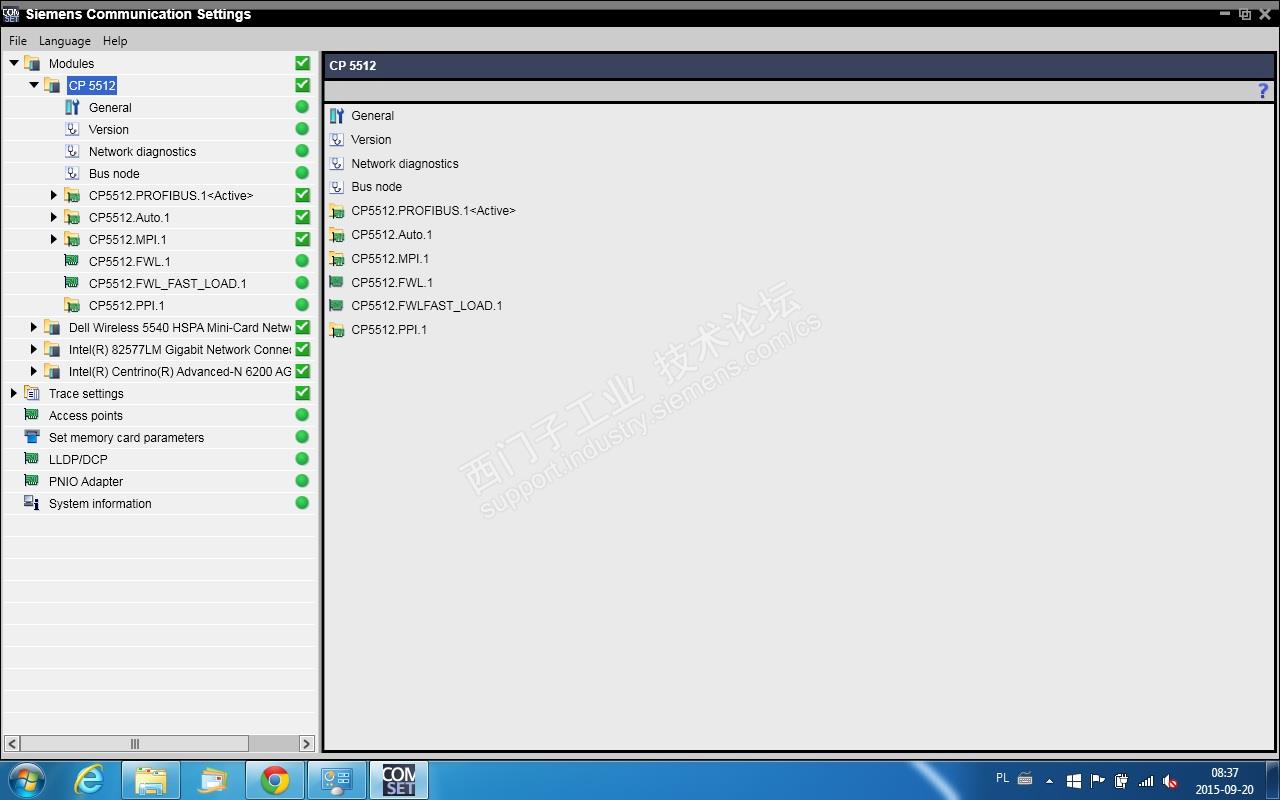Expand Dell Wireless 5540 HSPA node
Image resolution: width=1280 pixels, height=800 pixels.
pyautogui.click(x=34, y=327)
